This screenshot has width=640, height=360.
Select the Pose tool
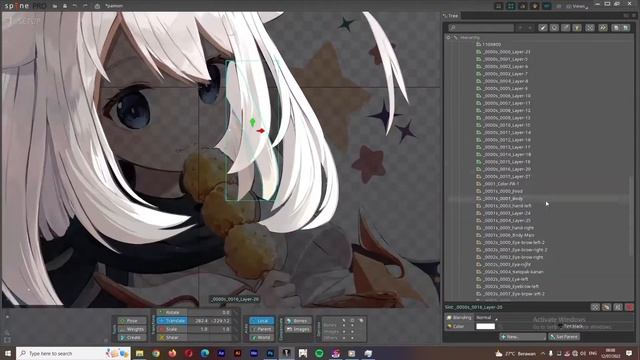pos(131,321)
